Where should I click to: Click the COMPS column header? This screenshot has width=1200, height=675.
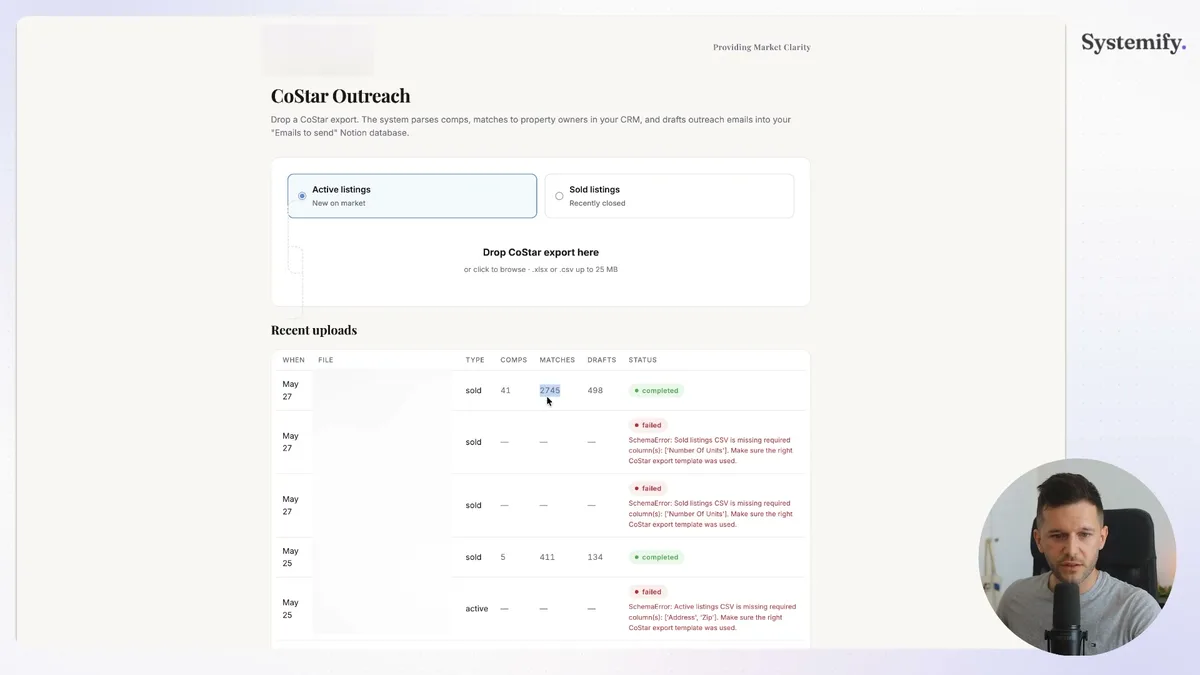514,360
